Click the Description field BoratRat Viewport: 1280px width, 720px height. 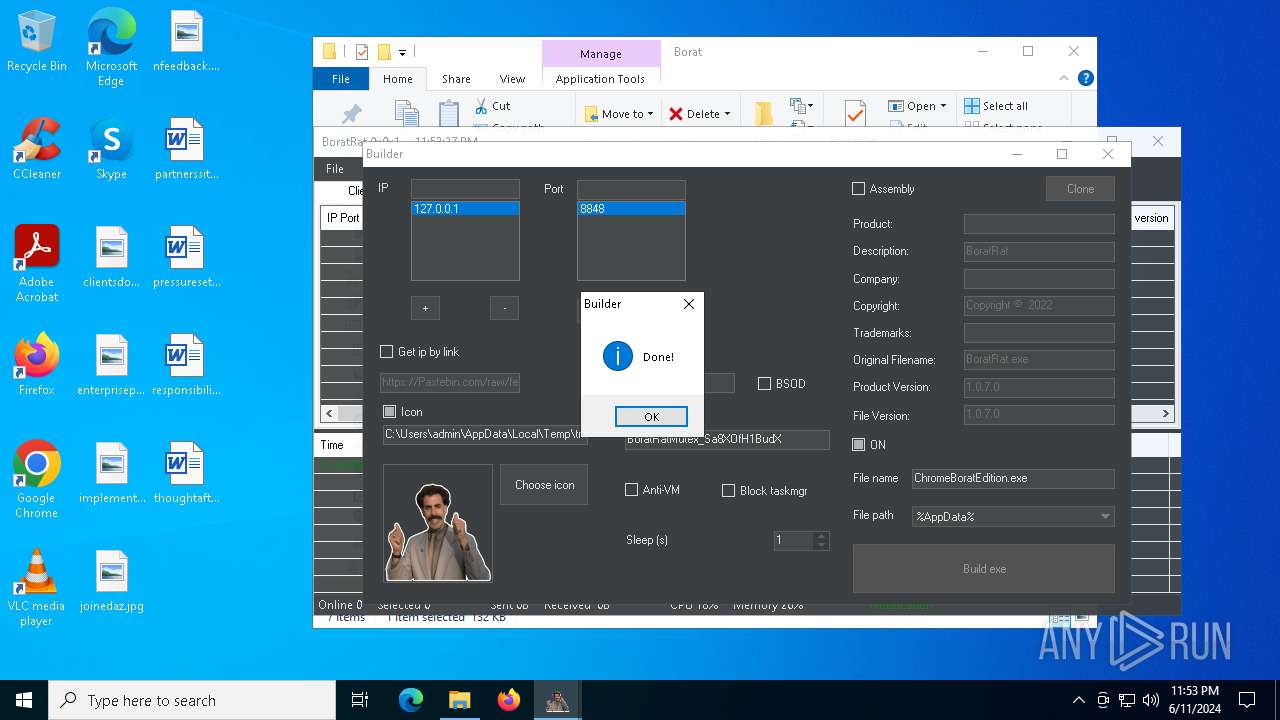(x=1039, y=251)
